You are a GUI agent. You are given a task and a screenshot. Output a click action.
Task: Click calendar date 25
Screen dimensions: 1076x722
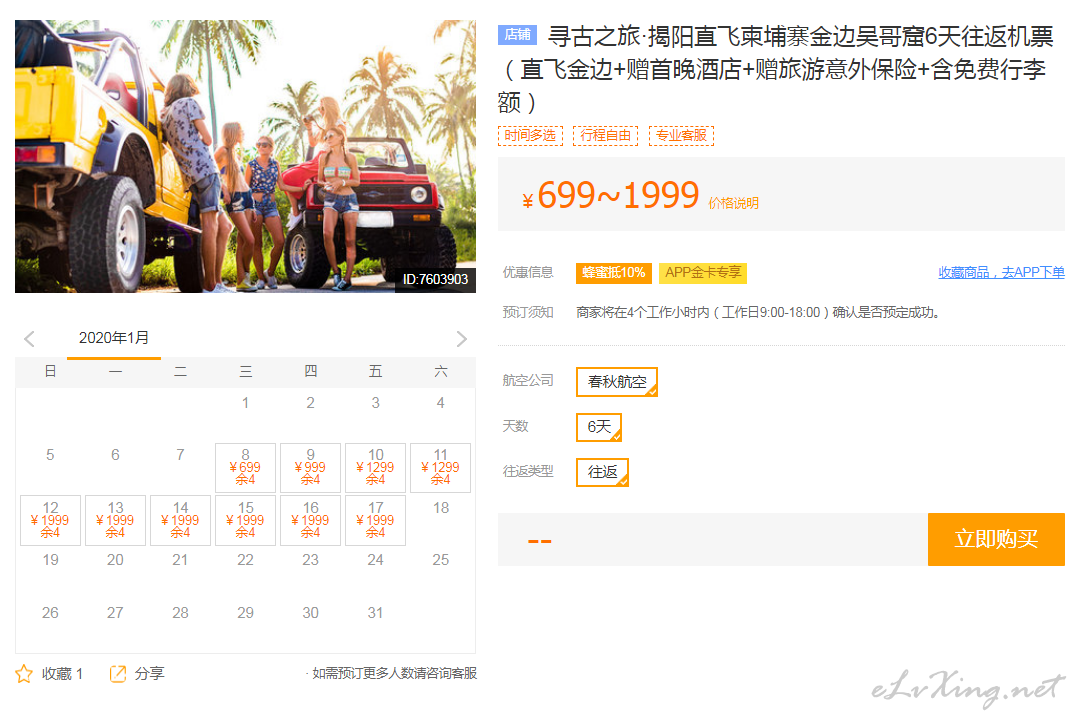(441, 560)
